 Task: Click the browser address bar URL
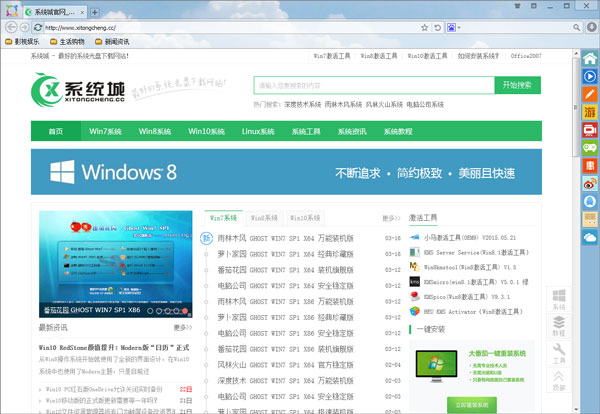(x=80, y=28)
